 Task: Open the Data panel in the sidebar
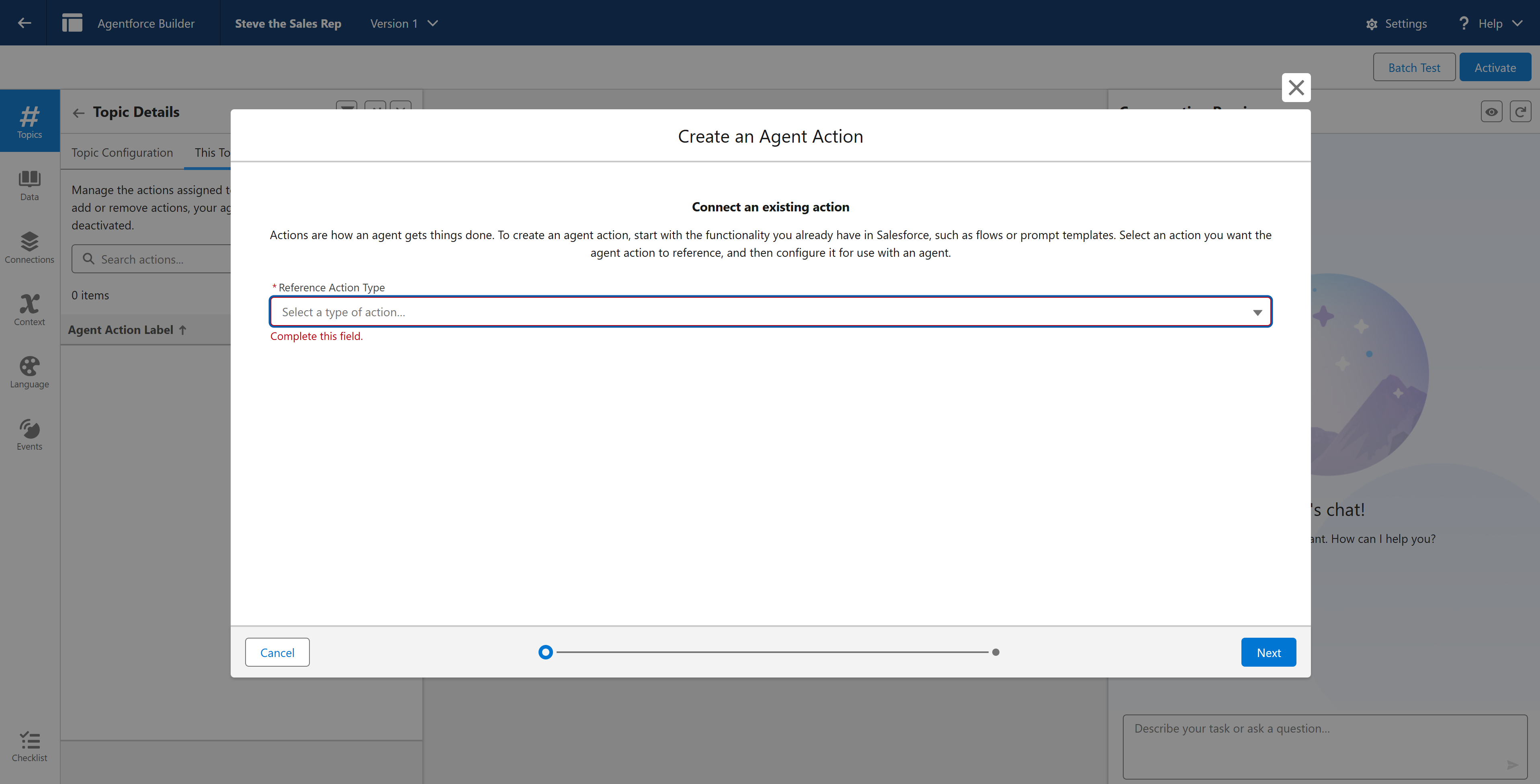coord(29,185)
